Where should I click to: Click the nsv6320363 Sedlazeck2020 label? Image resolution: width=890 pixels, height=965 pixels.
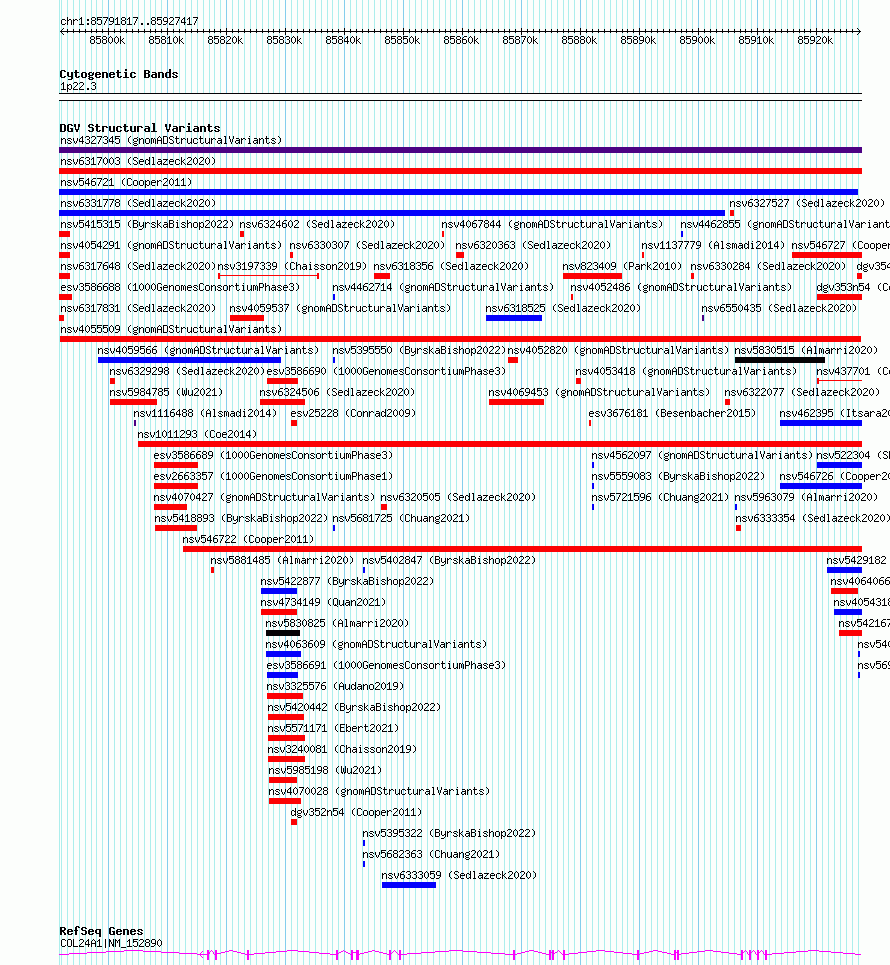point(533,245)
